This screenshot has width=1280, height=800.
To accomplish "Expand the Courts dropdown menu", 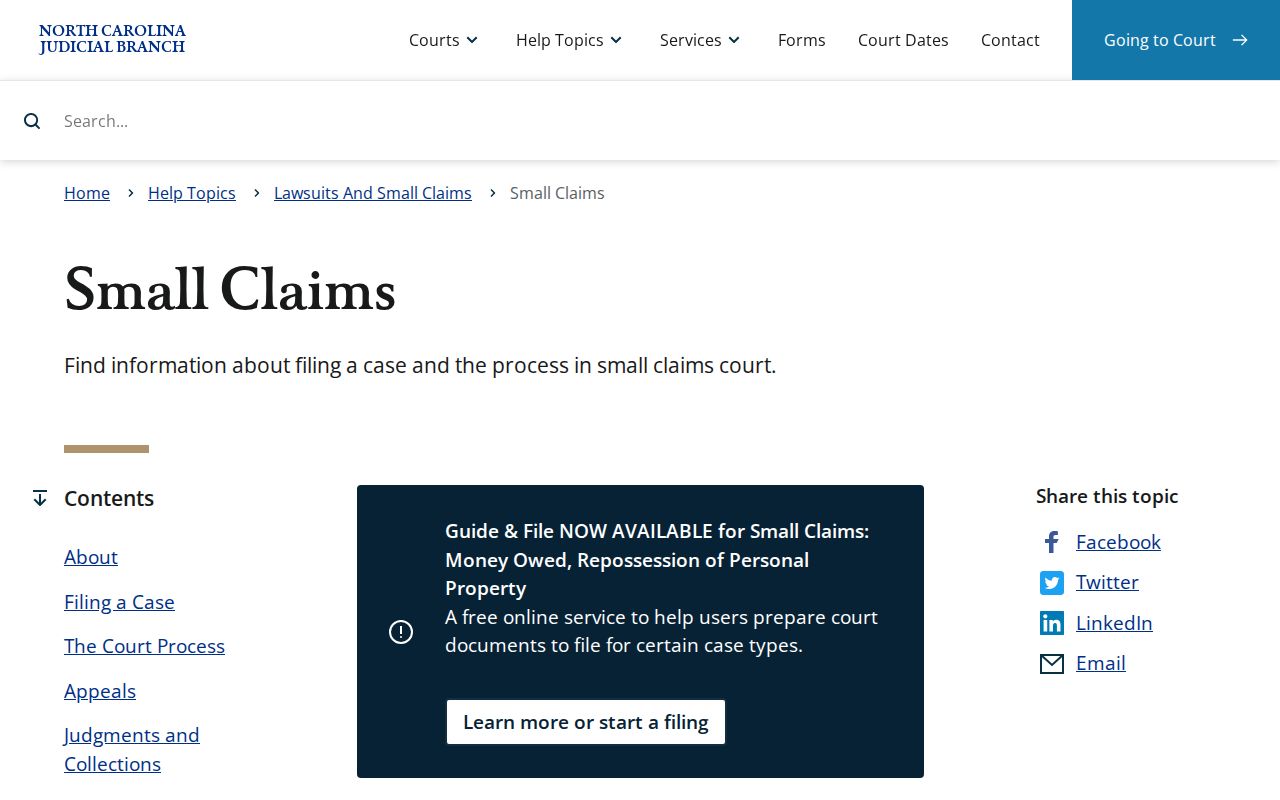I will pos(443,40).
